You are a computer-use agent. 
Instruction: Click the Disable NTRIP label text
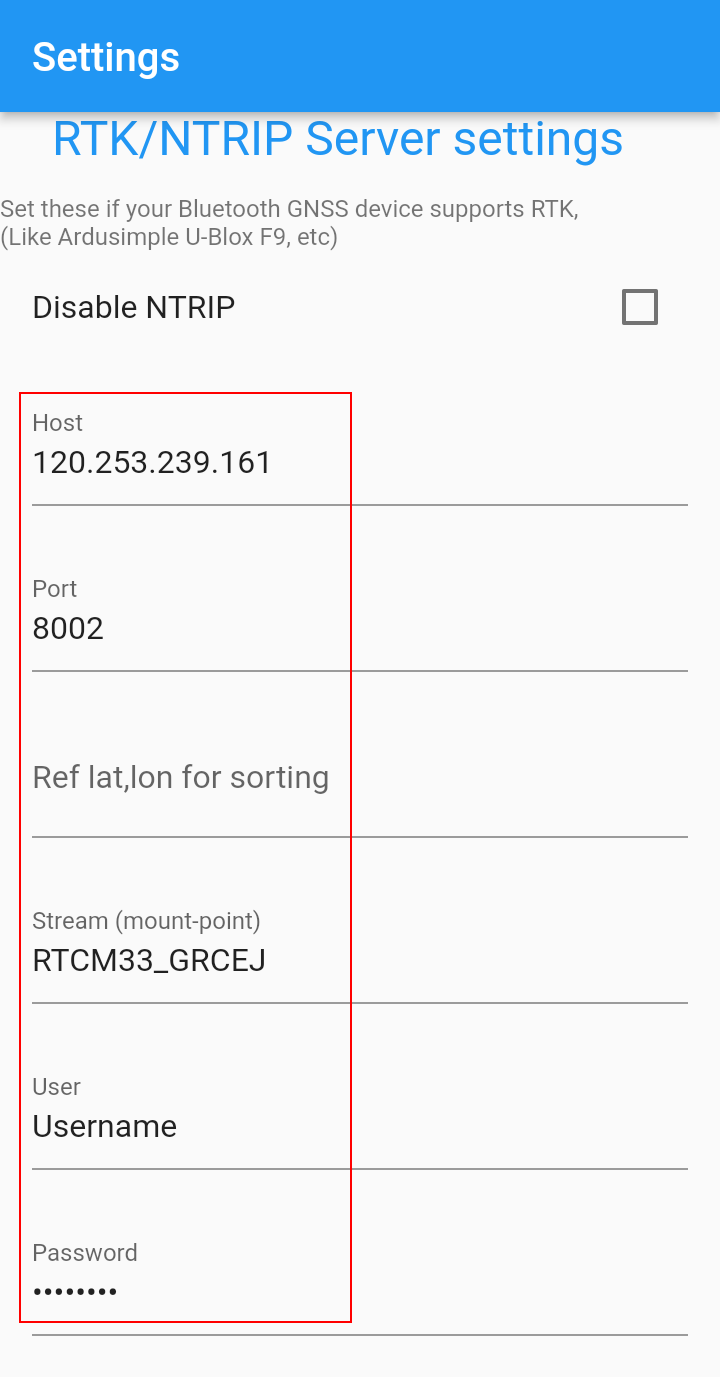coord(134,307)
